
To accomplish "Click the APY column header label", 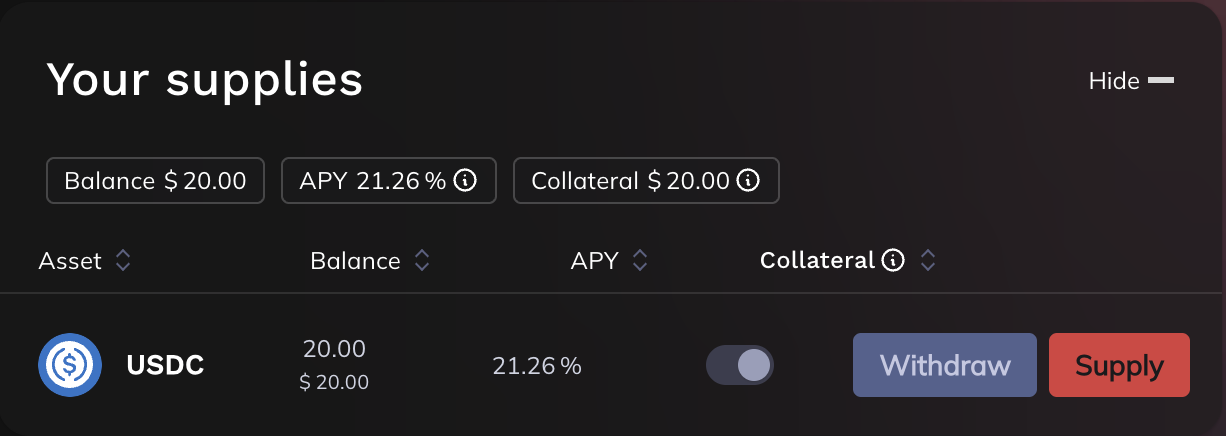I will pyautogui.click(x=594, y=261).
